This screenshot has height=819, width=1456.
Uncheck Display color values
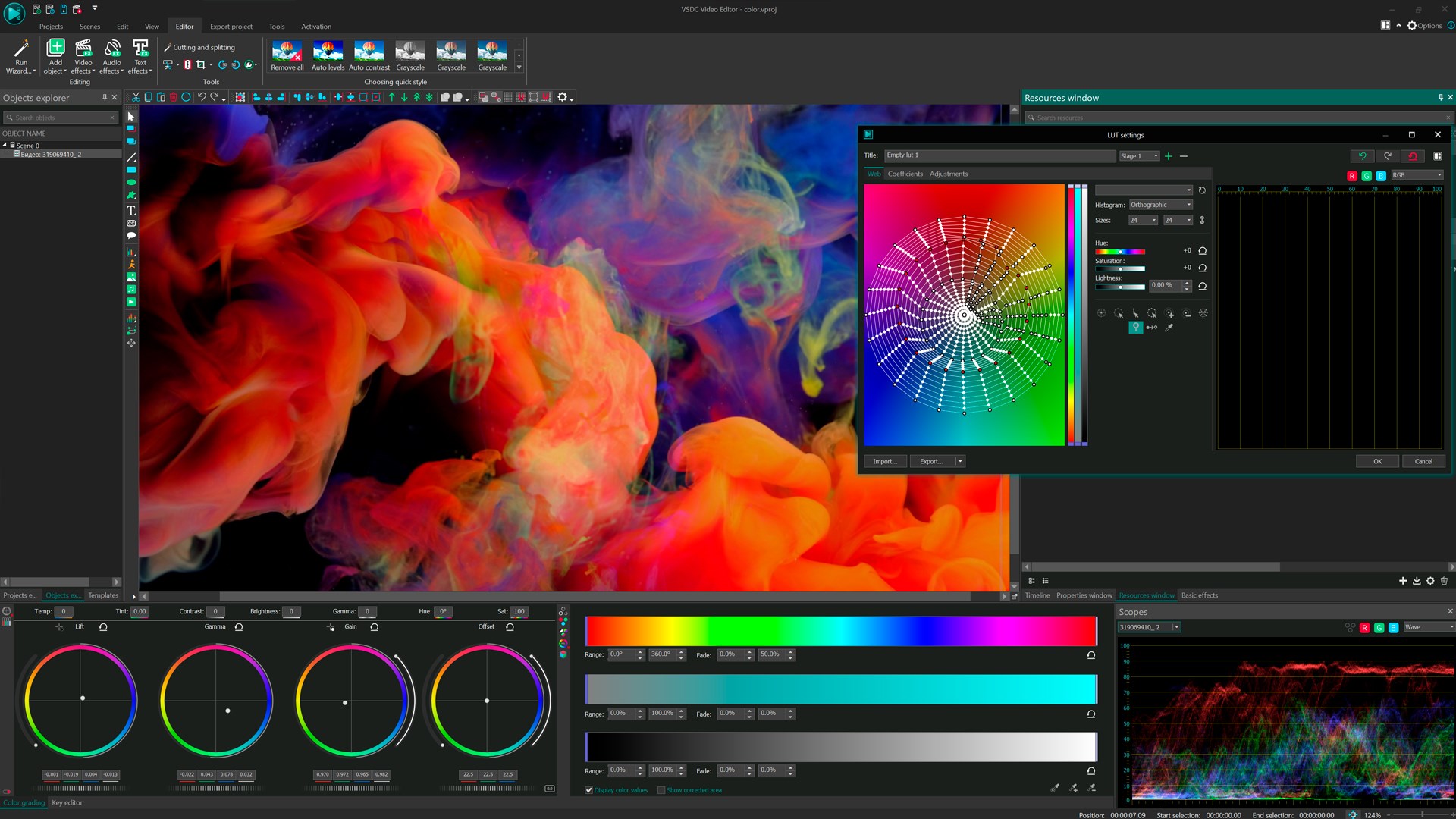589,789
